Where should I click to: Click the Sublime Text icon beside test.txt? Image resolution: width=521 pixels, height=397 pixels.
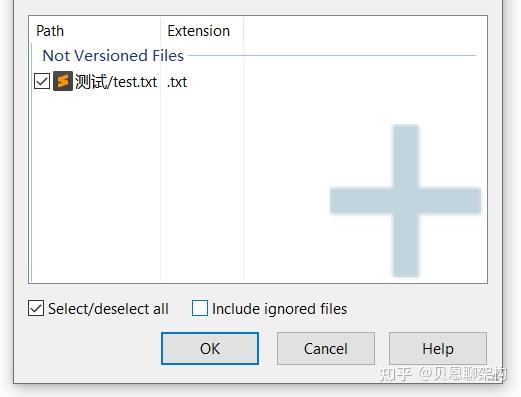(63, 81)
